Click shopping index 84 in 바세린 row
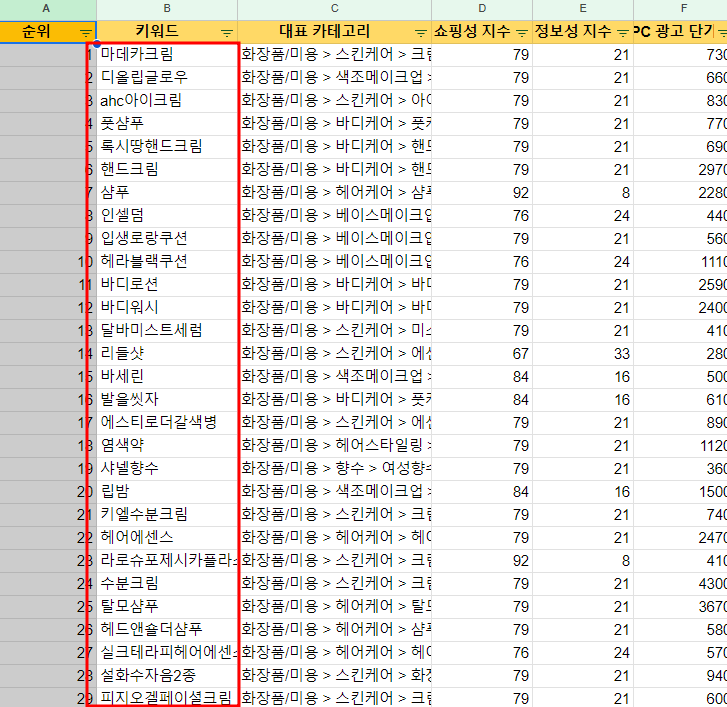The height and width of the screenshot is (707, 727). 482,376
